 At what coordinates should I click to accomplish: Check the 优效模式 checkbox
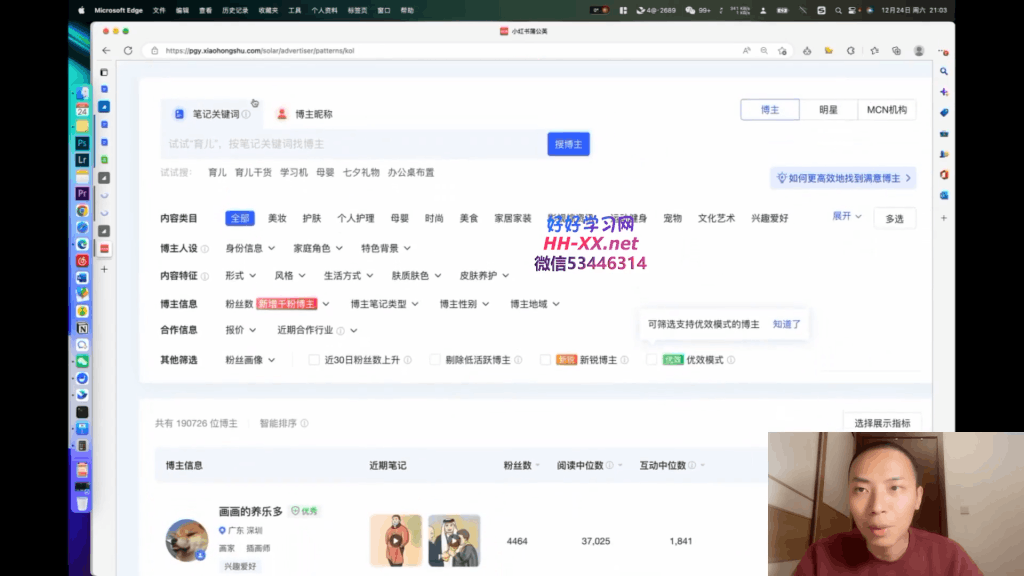tap(651, 360)
